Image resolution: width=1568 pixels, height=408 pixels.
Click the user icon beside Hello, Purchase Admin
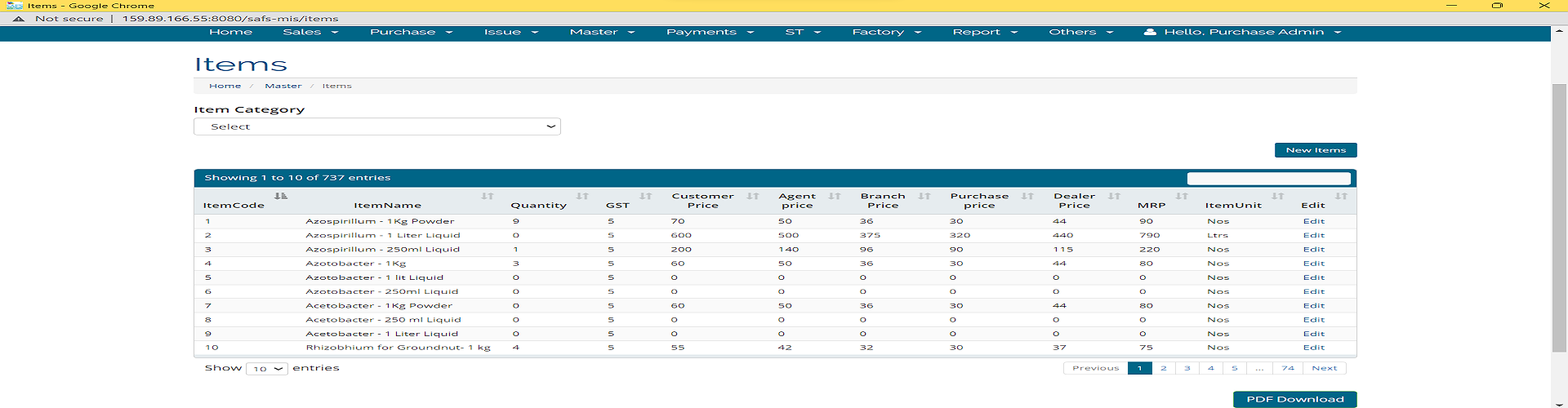(x=1150, y=32)
